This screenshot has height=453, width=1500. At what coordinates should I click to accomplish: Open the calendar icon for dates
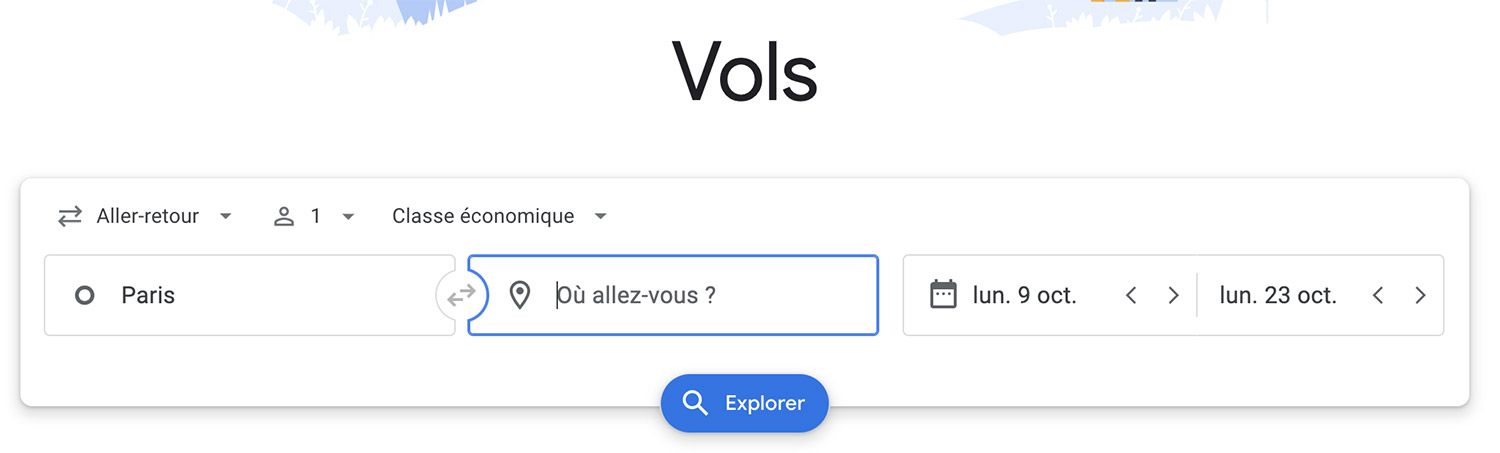[943, 295]
